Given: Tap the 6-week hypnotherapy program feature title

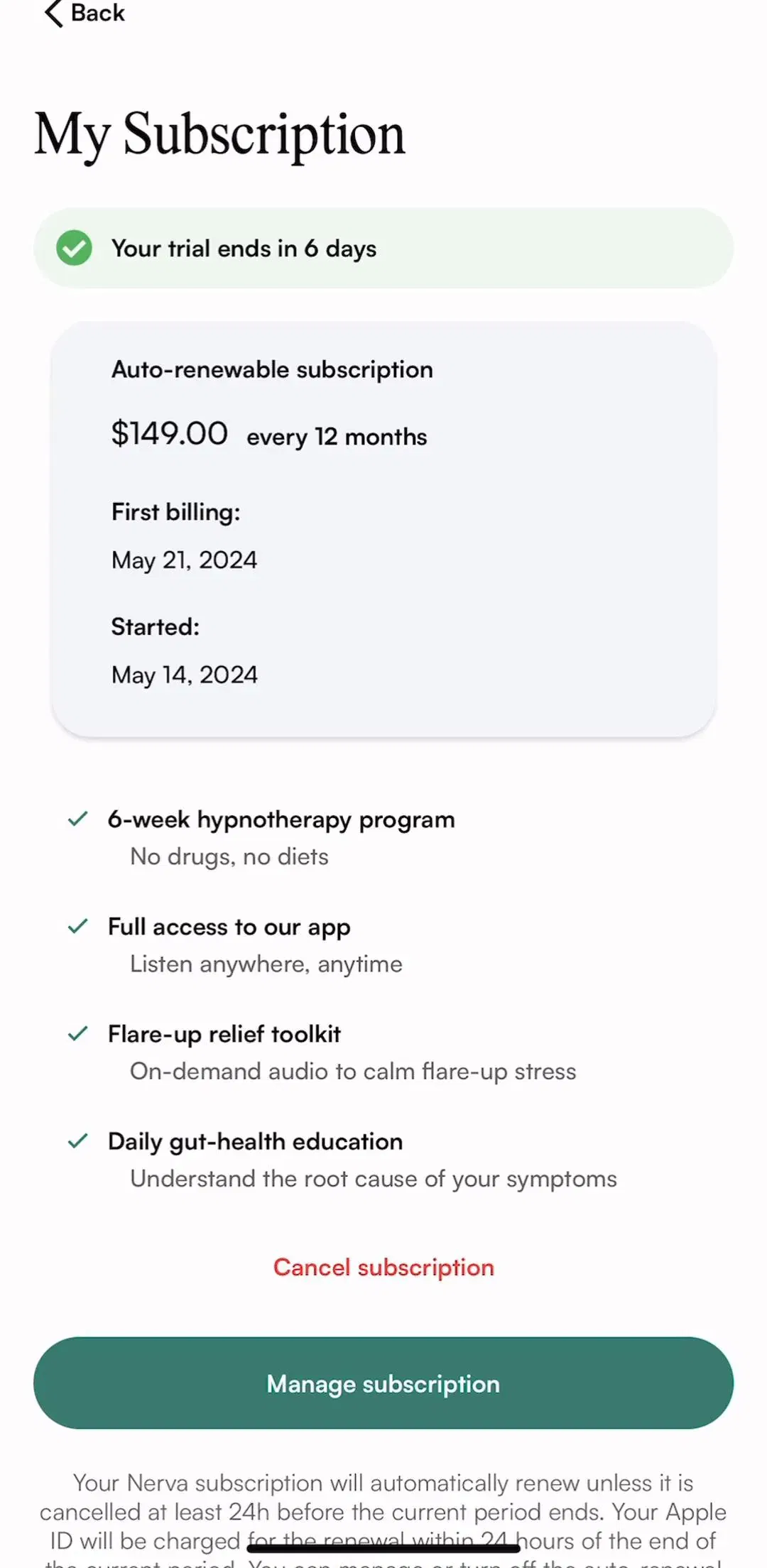Looking at the screenshot, I should click(x=281, y=820).
